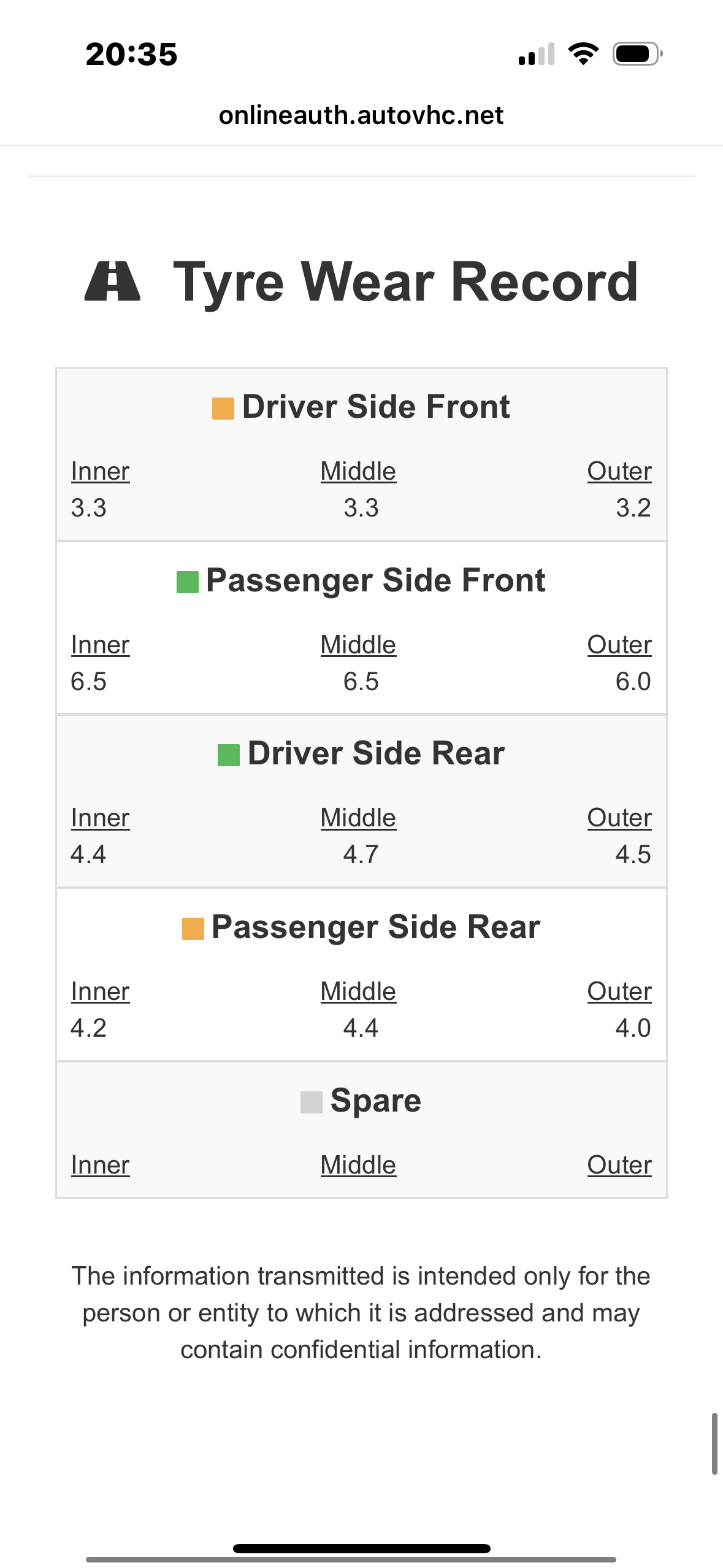
Task: Tap the battery indicator icon
Action: pyautogui.click(x=637, y=54)
